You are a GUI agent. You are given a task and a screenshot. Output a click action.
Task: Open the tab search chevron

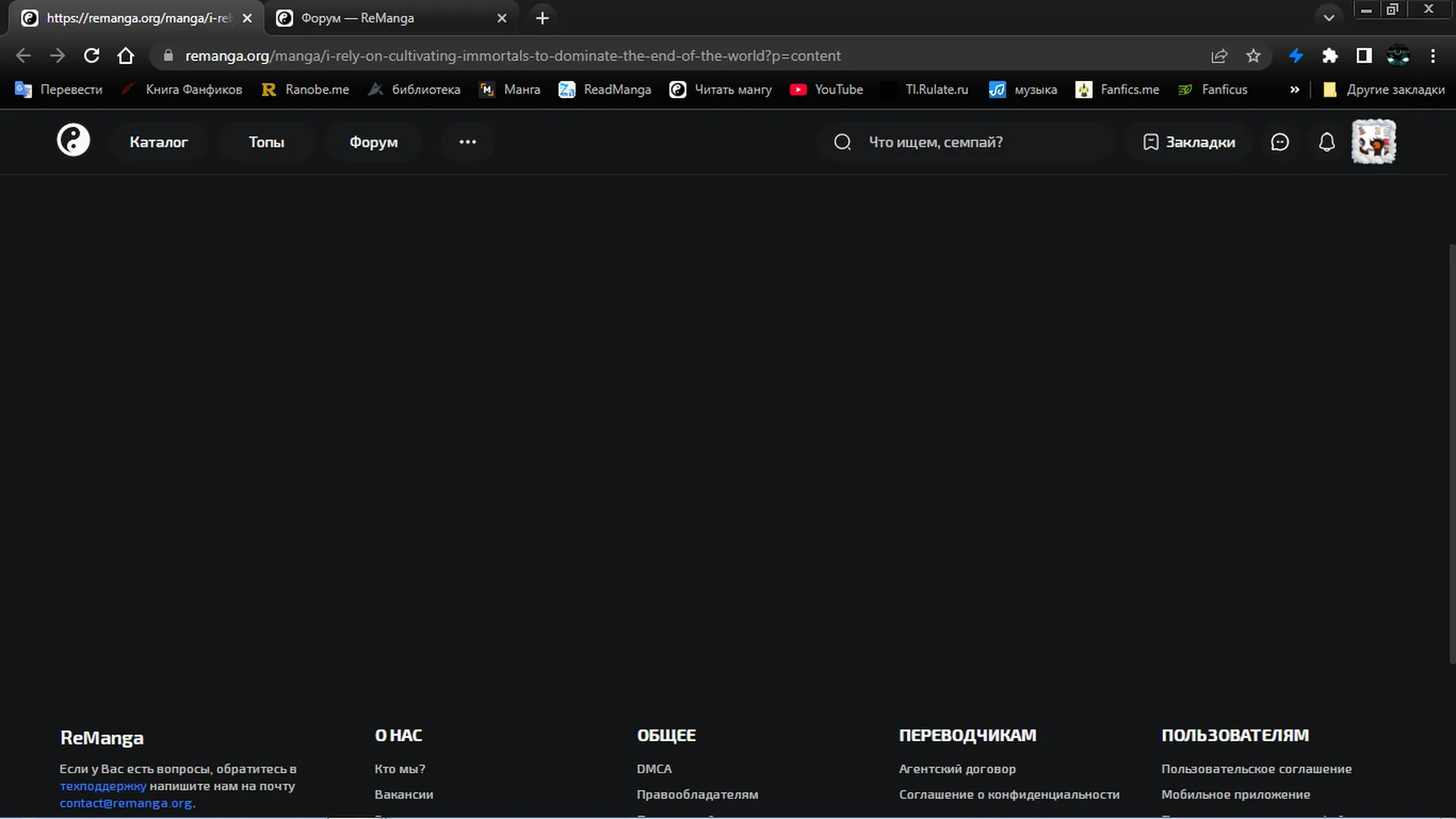pos(1329,17)
